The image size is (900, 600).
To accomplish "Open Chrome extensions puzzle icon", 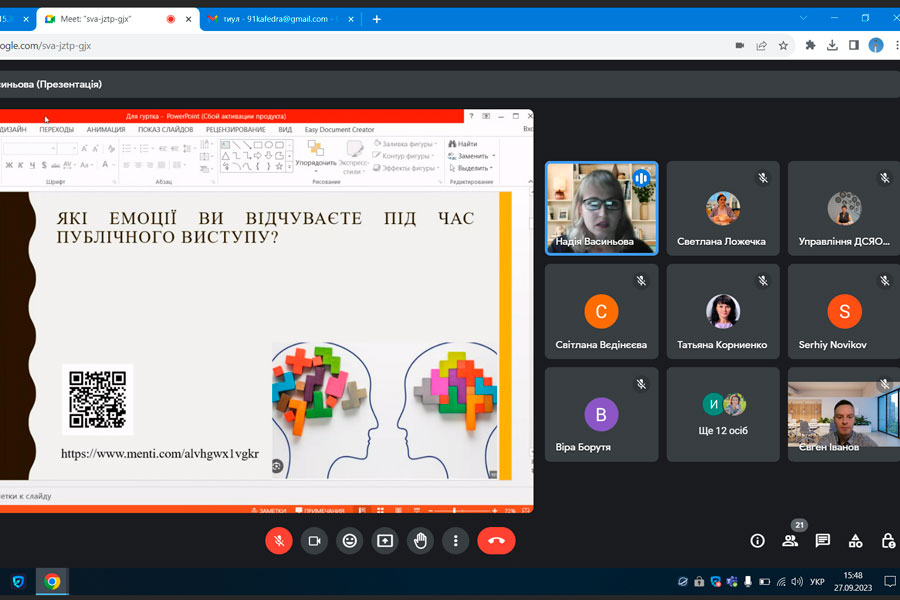I will (810, 45).
